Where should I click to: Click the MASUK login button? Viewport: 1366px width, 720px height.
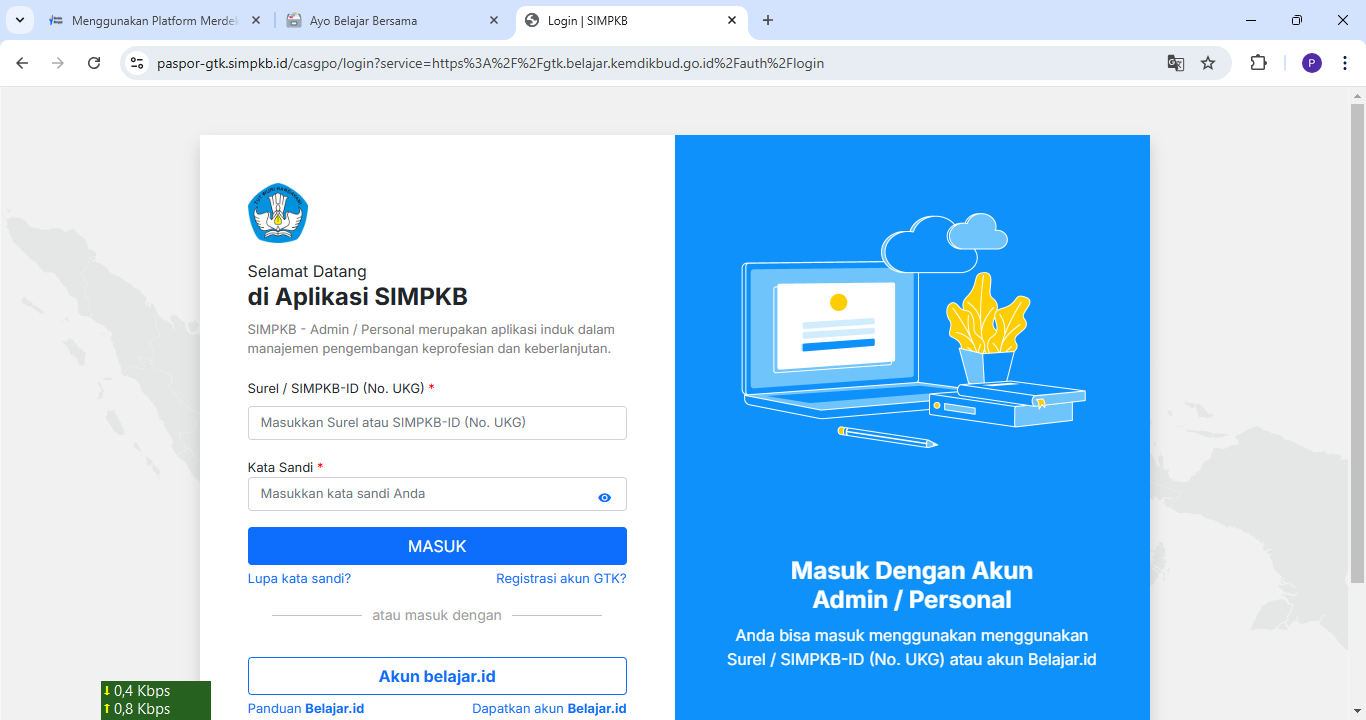[x=437, y=546]
